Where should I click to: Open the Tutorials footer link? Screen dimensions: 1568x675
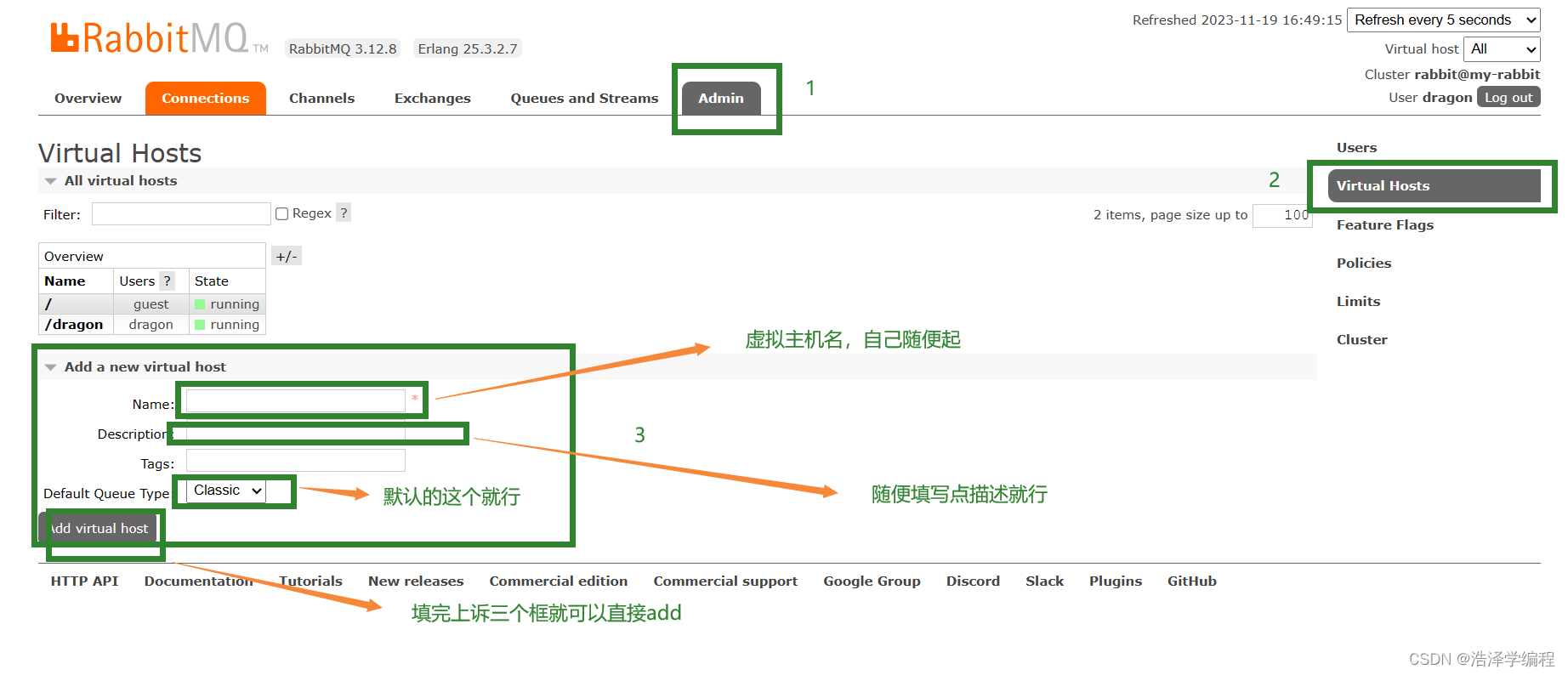(x=310, y=581)
